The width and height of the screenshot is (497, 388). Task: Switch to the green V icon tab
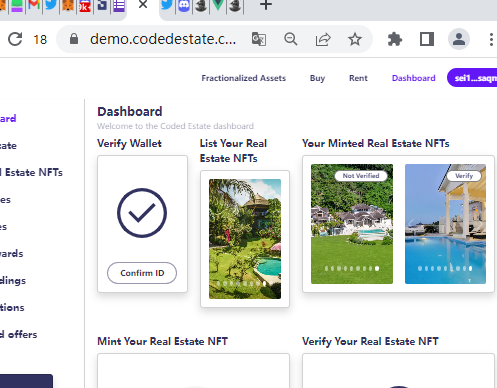coord(218,5)
